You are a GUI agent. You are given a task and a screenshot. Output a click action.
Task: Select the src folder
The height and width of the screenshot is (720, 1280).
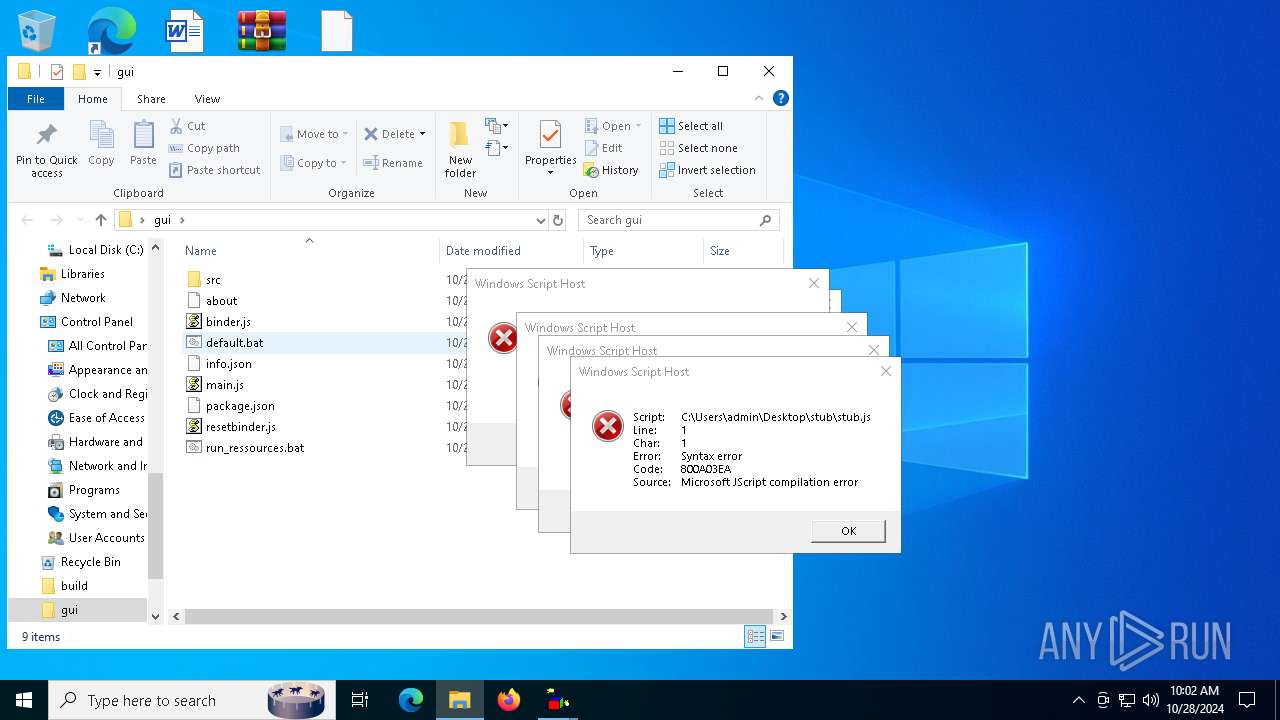point(213,280)
